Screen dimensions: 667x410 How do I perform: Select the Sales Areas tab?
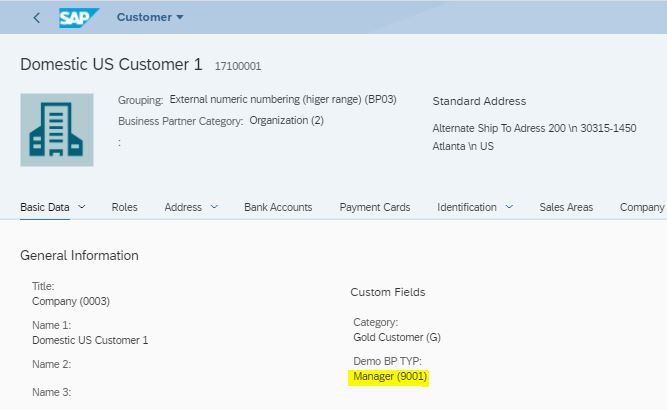566,207
